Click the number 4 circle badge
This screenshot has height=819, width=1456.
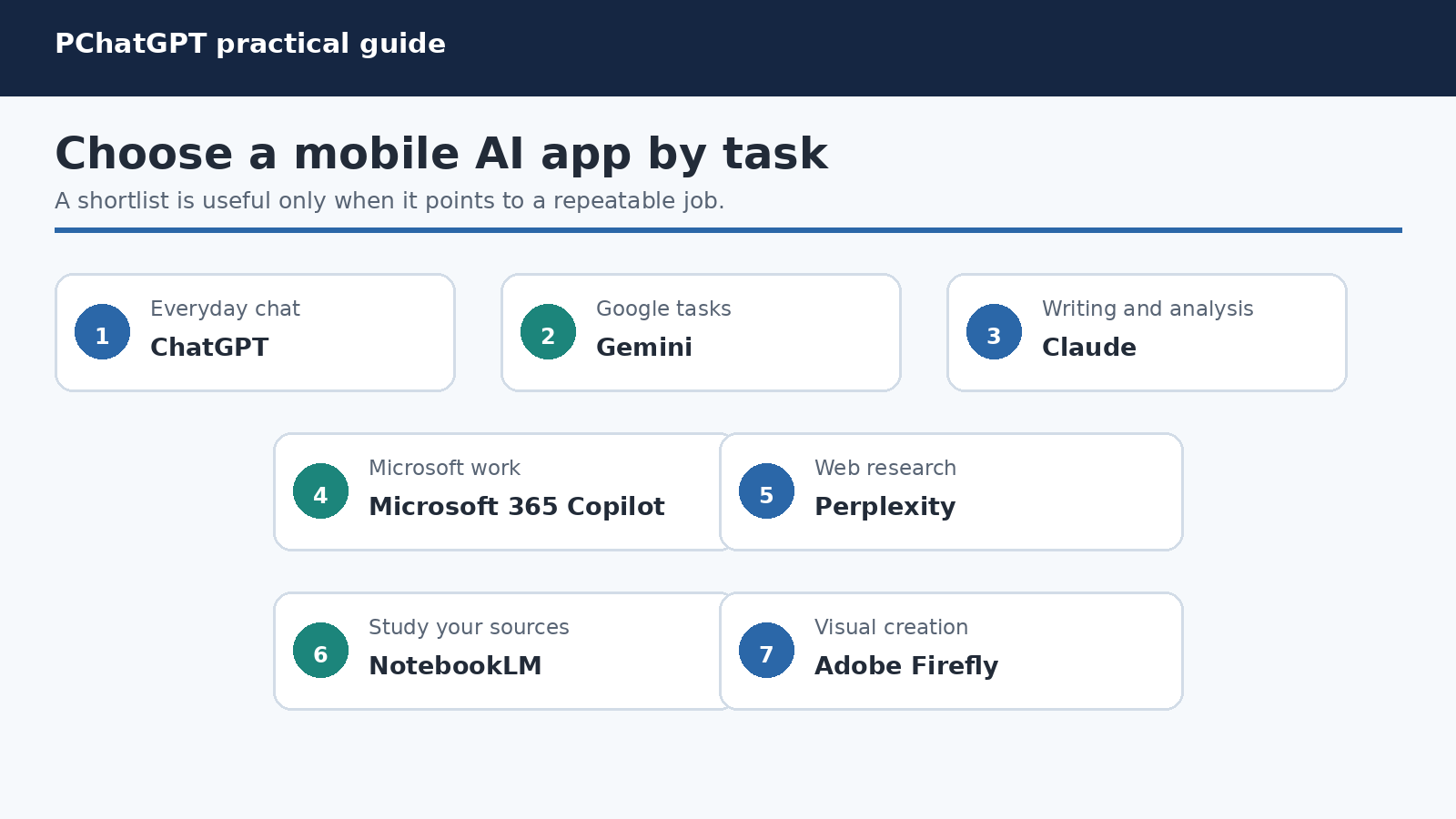point(320,491)
